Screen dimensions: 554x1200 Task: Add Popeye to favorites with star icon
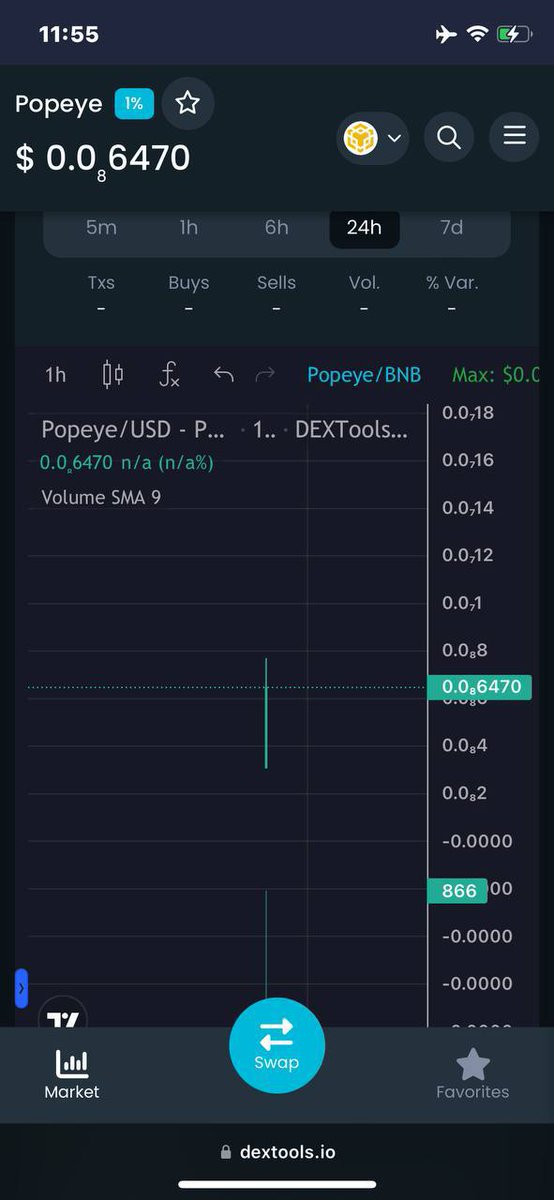(188, 103)
